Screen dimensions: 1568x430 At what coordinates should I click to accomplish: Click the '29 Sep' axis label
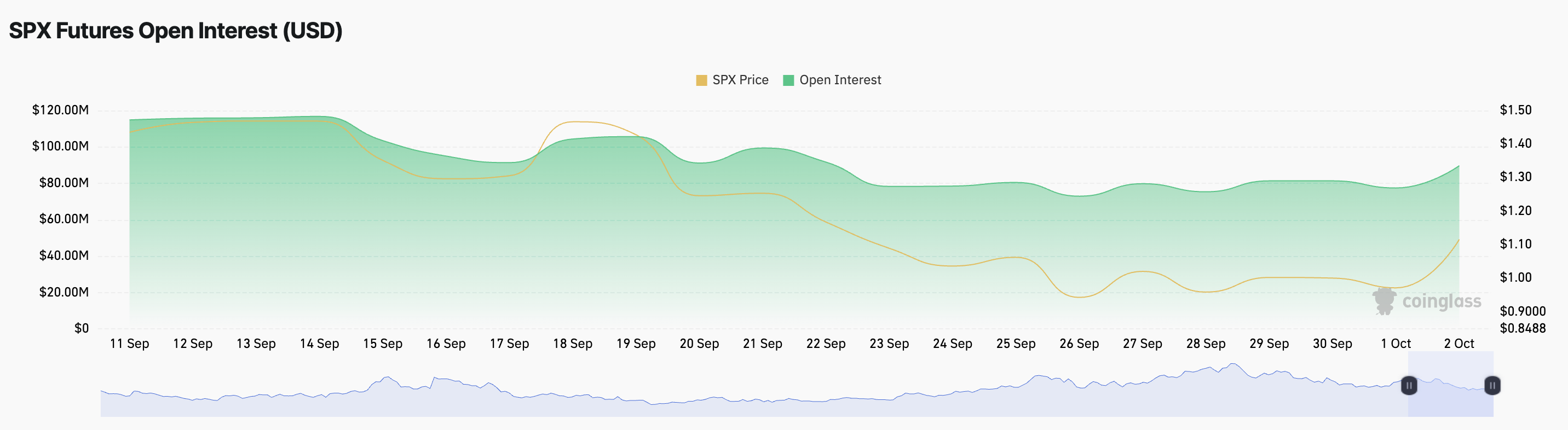tap(1269, 344)
